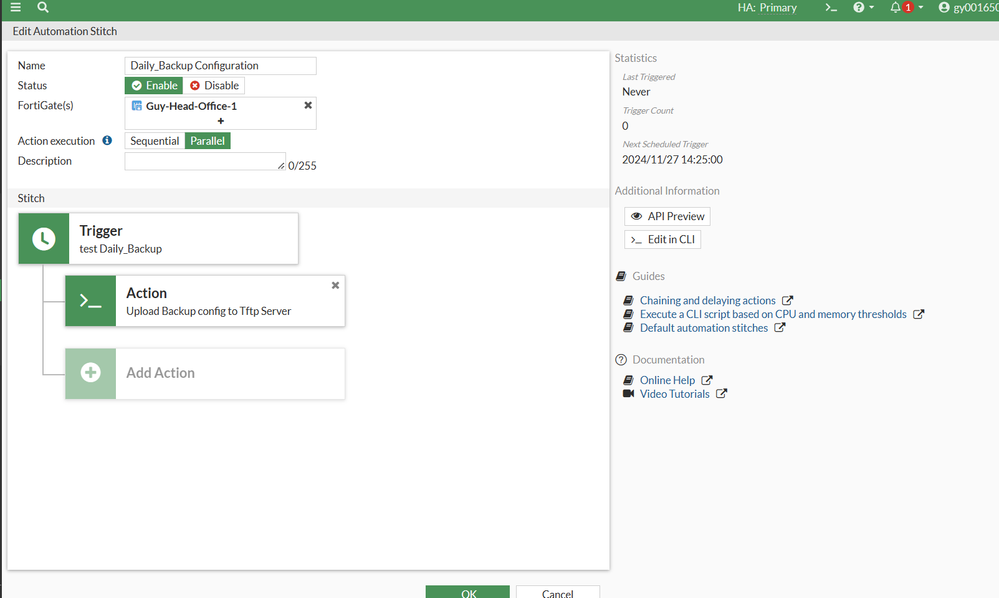Remove the Upload Backup config action
999x598 pixels.
coord(335,285)
